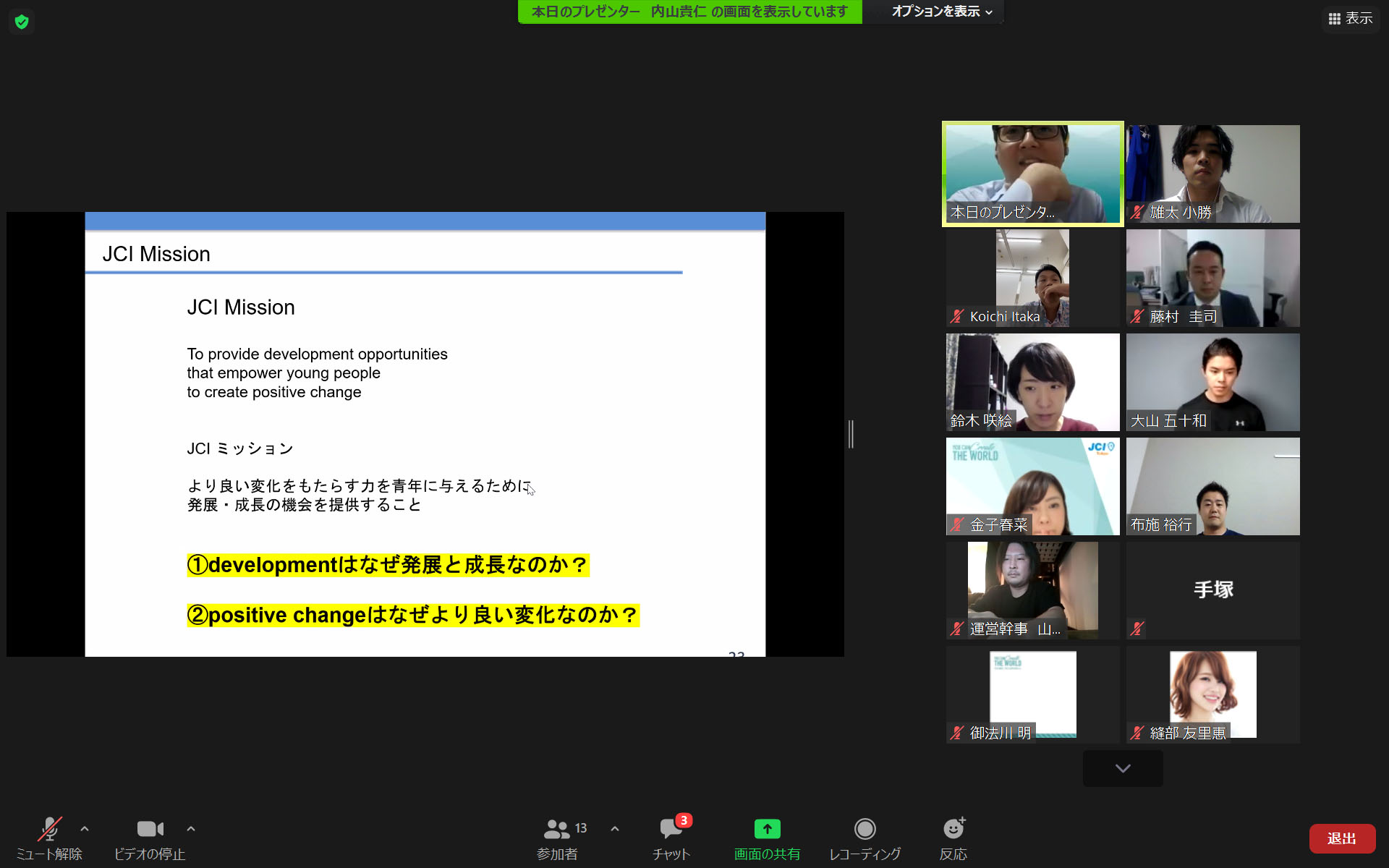Click the red 退出 leave button
Viewport: 1389px width, 868px height.
point(1342,838)
